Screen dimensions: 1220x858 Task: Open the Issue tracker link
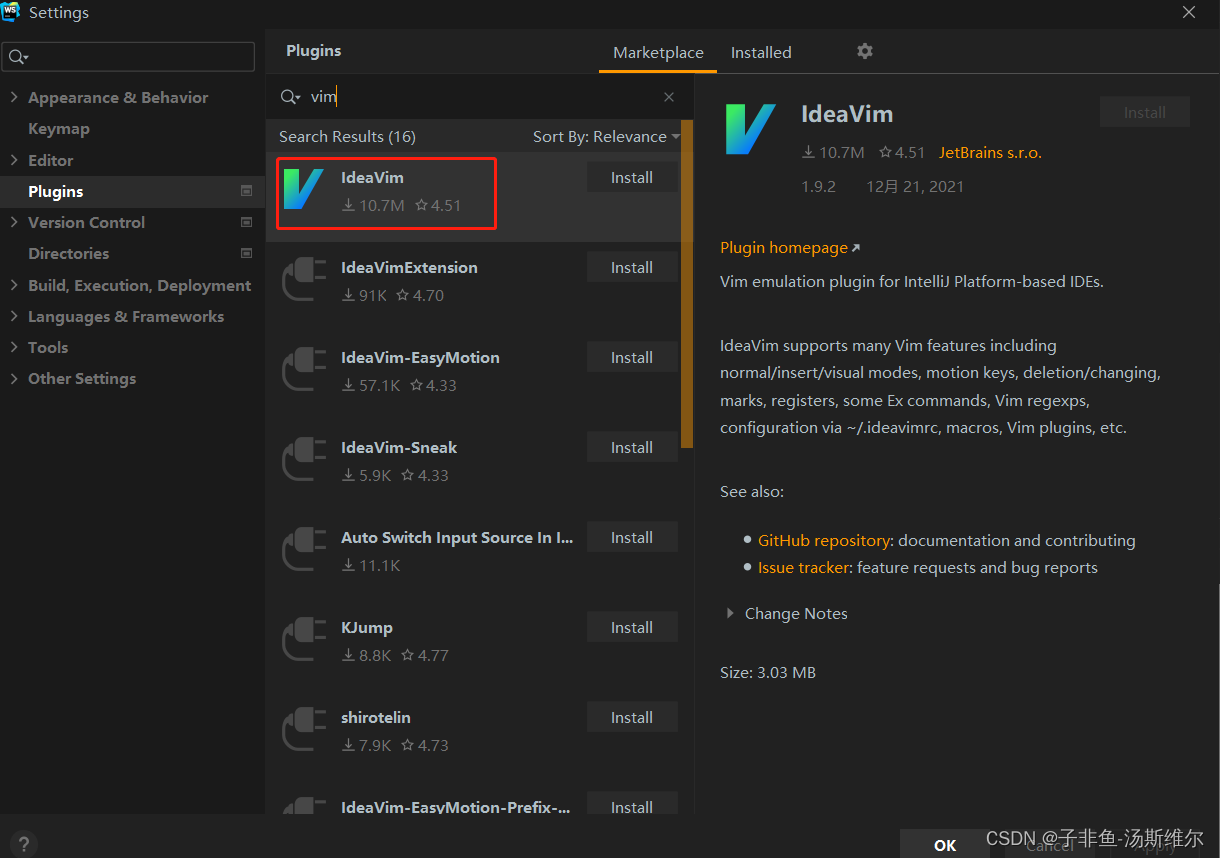click(x=803, y=567)
